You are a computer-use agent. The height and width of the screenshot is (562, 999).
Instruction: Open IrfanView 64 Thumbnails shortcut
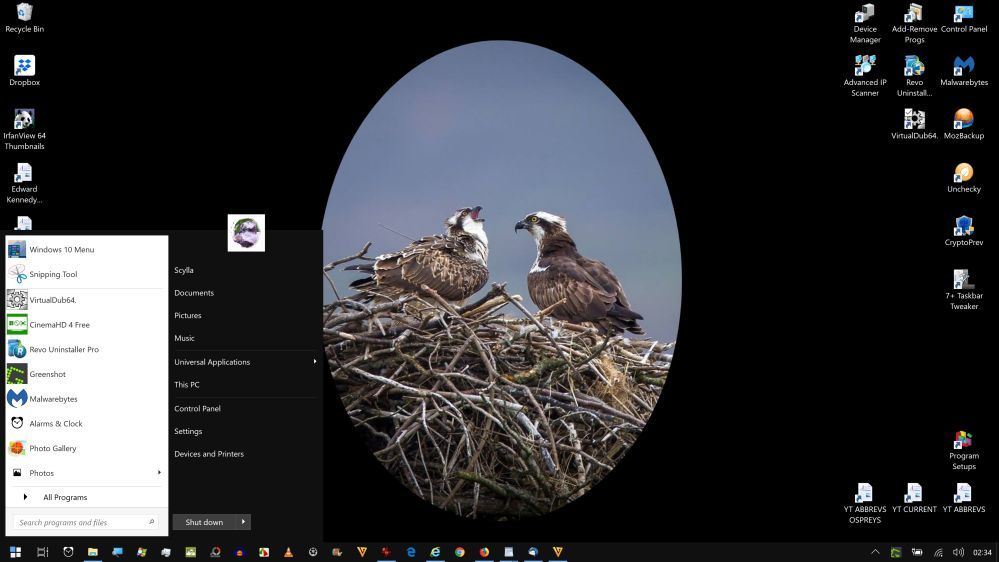(x=24, y=129)
